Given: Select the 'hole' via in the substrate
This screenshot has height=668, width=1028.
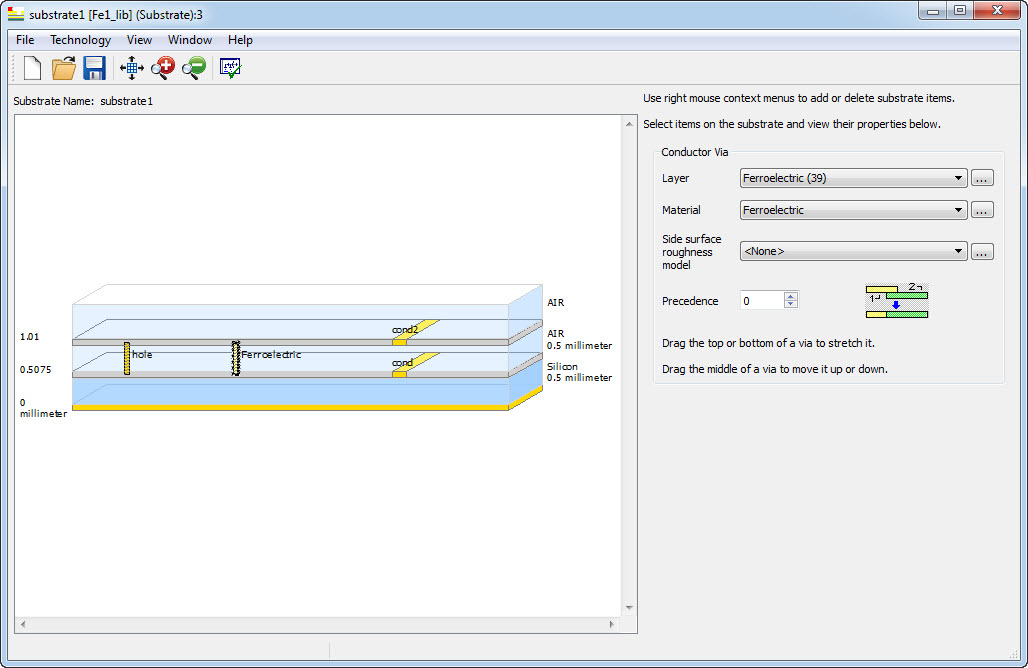Looking at the screenshot, I should point(127,357).
